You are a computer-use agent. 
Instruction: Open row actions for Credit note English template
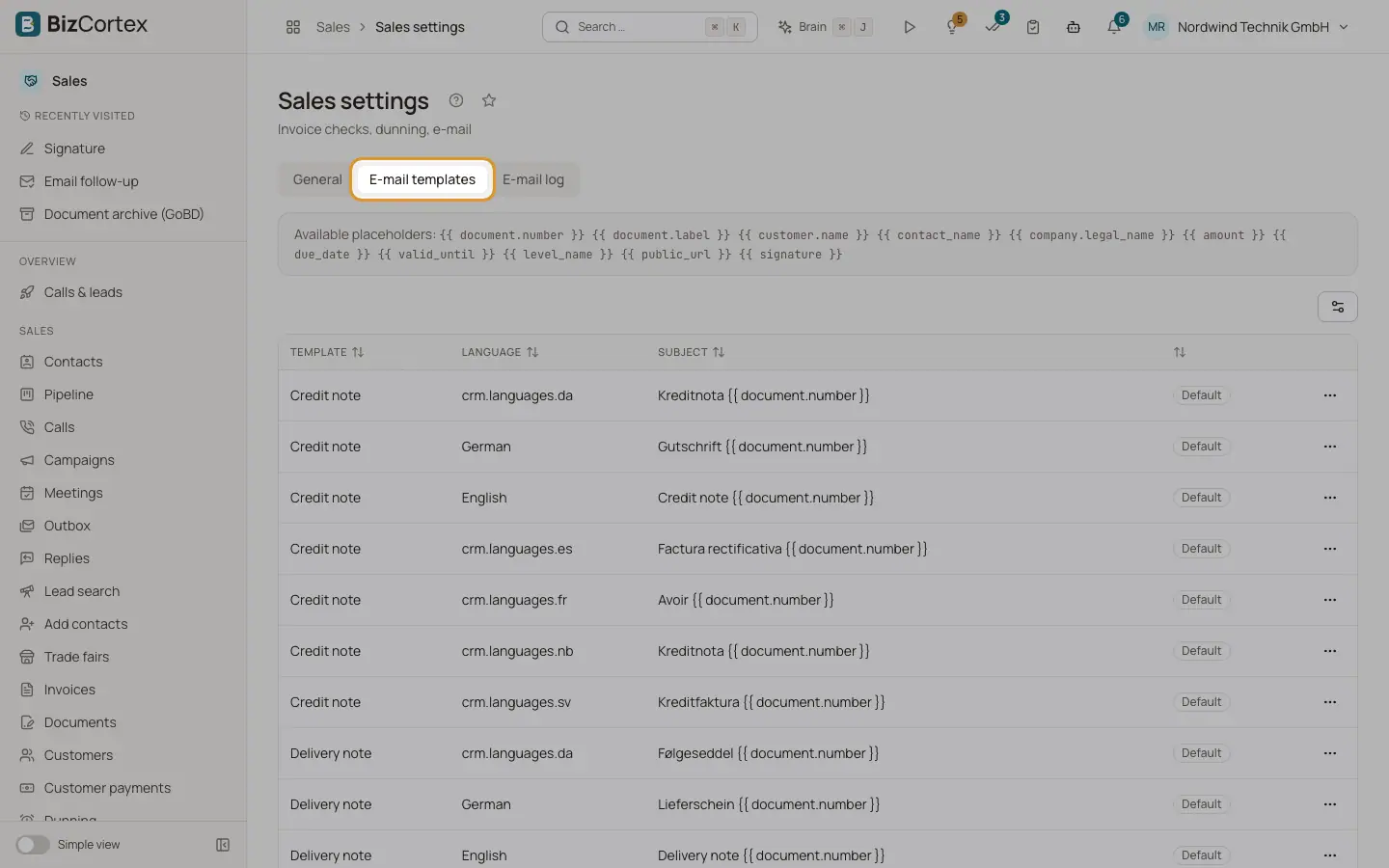click(1330, 498)
